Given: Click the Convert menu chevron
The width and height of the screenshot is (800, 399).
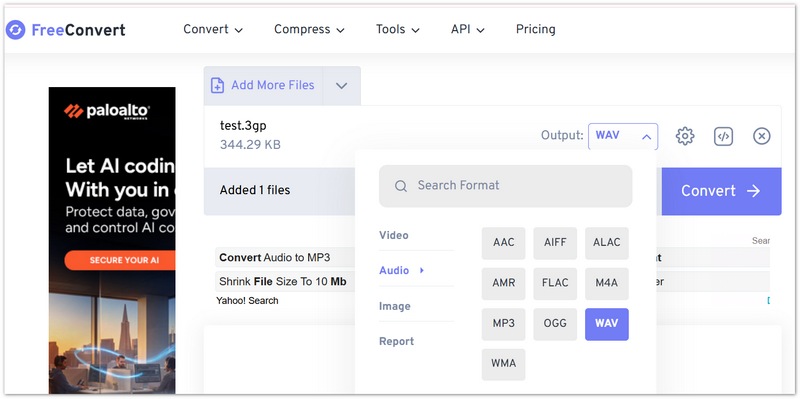Looking at the screenshot, I should tap(238, 31).
